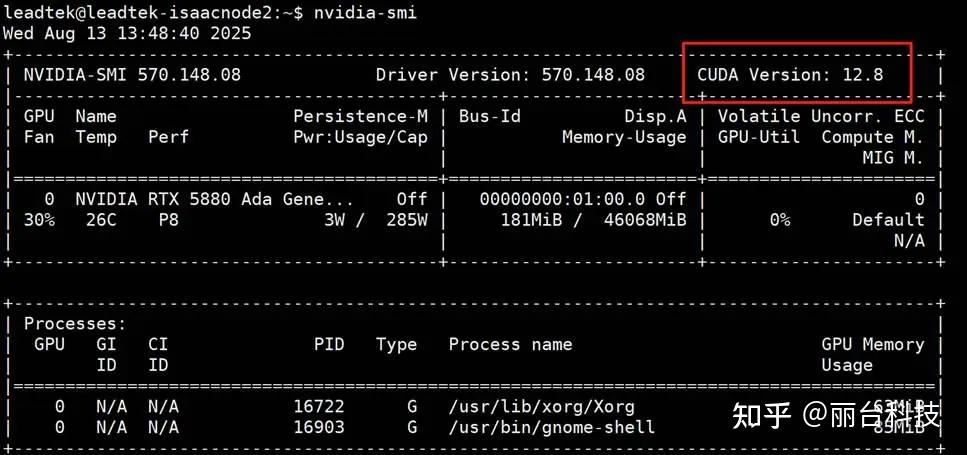Screen dimensions: 967x455
Task: Click the fan speed value 30%
Action: [x=39, y=220]
